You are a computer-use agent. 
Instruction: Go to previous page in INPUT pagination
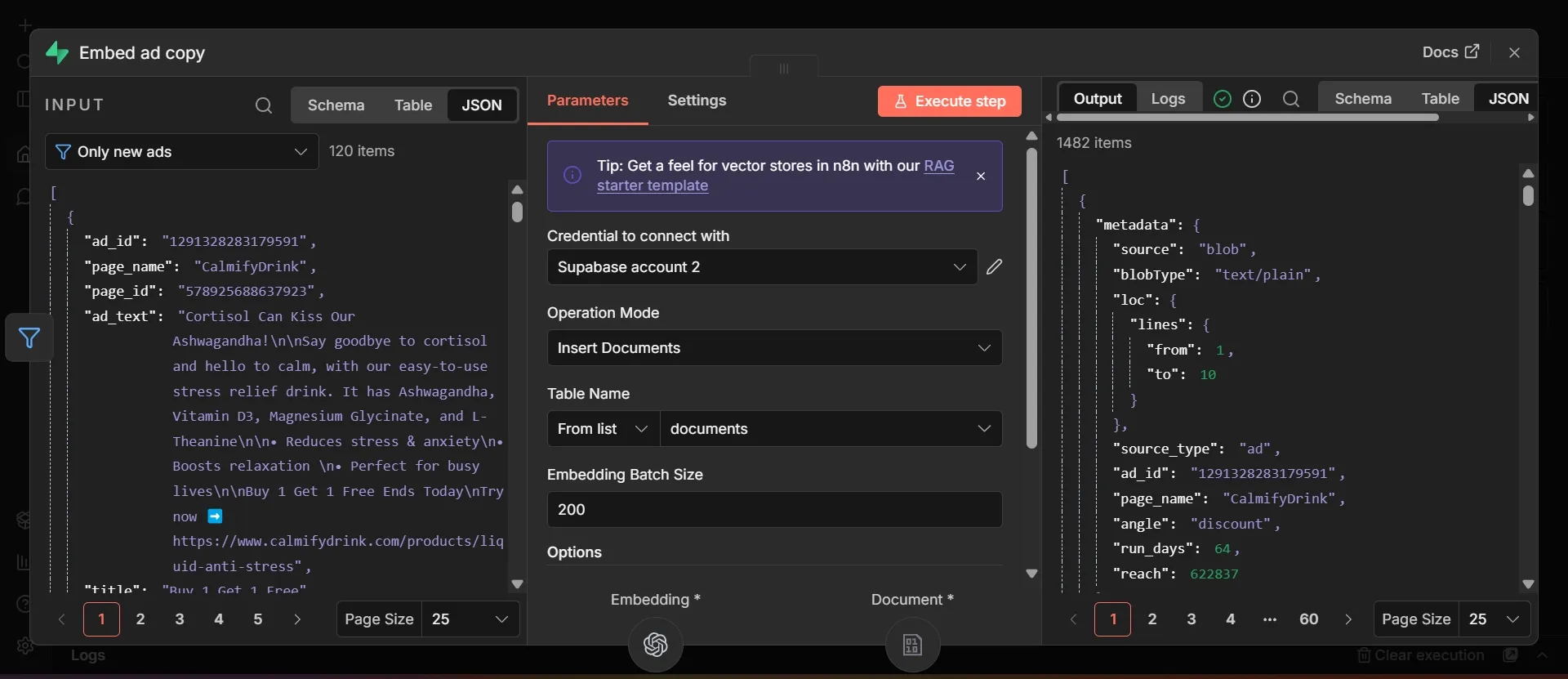point(61,619)
